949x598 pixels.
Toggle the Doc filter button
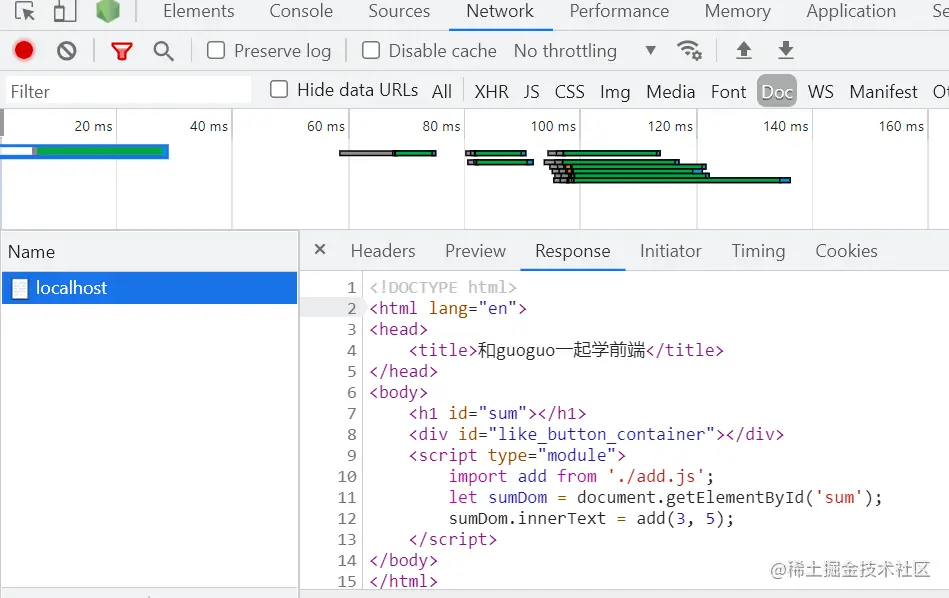[x=777, y=91]
